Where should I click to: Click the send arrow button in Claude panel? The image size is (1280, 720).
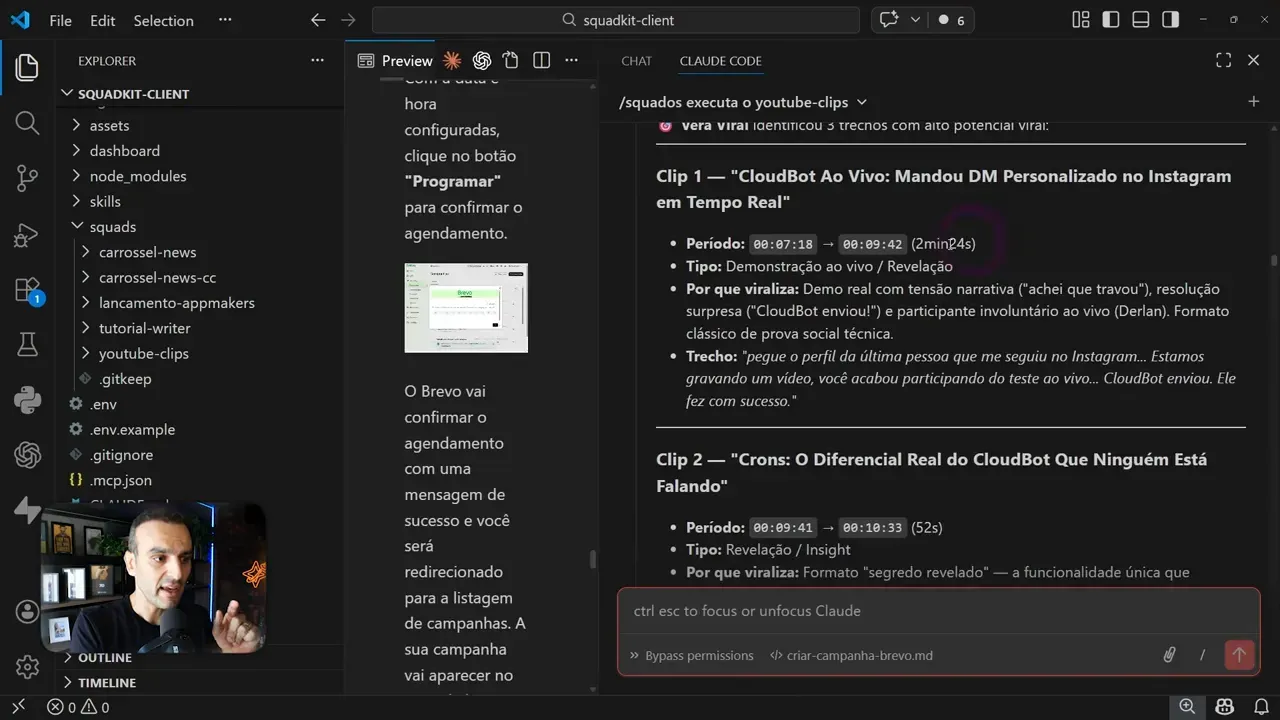(1239, 655)
